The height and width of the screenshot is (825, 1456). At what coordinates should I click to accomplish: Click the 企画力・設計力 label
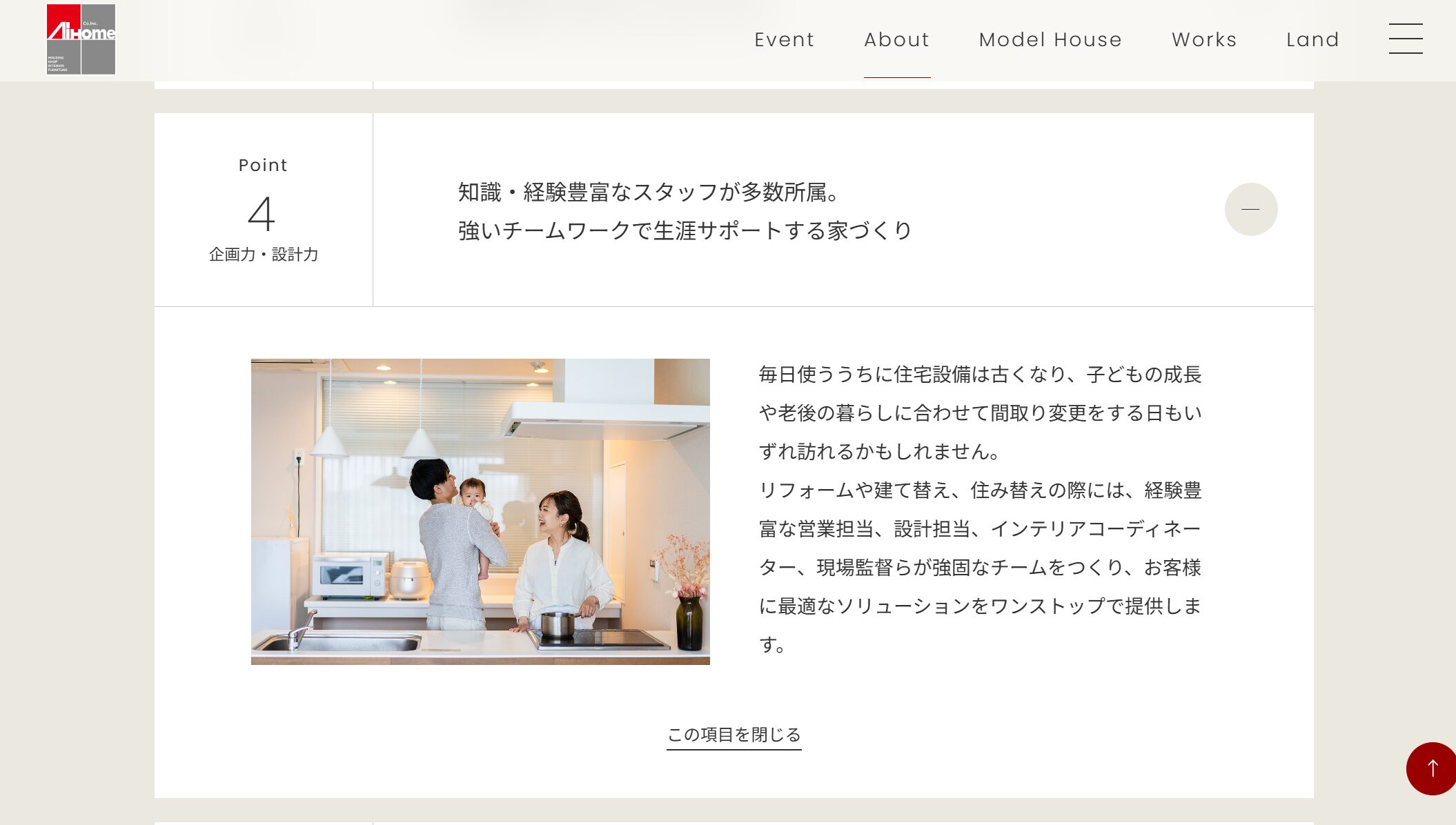[263, 255]
